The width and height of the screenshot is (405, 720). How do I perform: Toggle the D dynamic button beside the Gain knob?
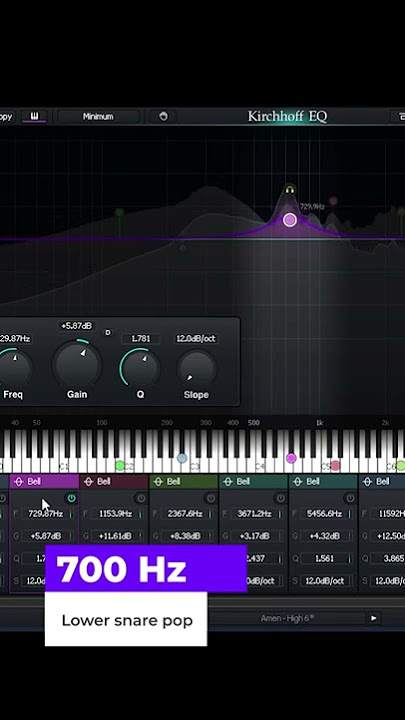click(x=108, y=332)
